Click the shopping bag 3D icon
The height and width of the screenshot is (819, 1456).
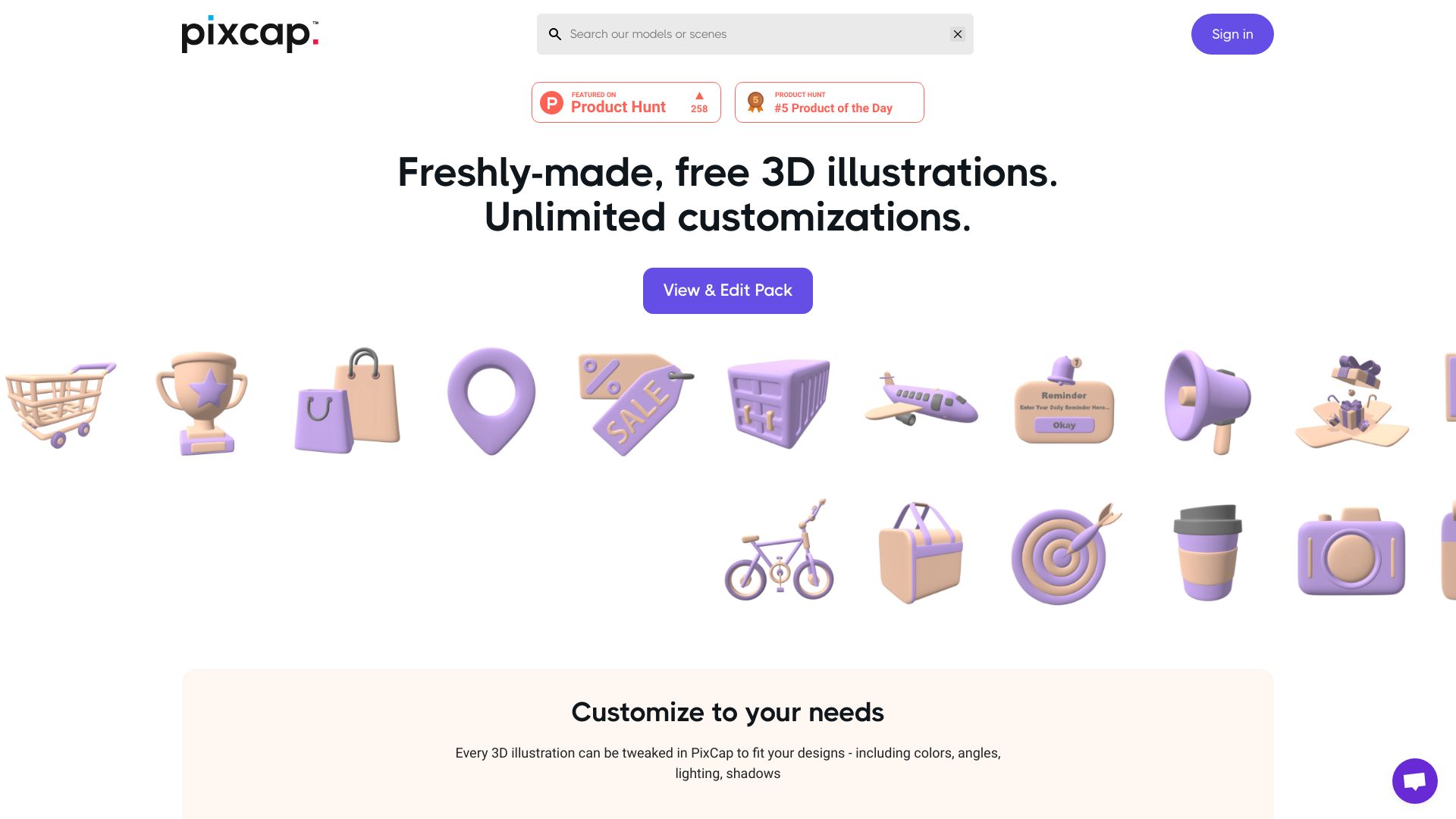pyautogui.click(x=347, y=401)
